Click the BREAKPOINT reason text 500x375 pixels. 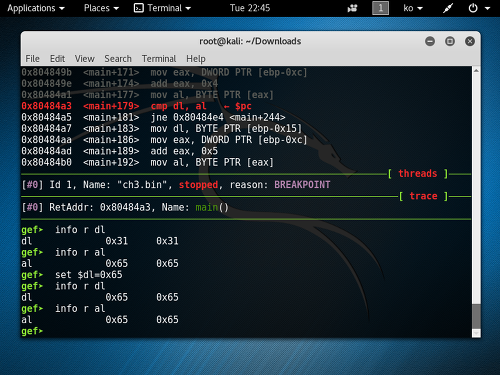click(x=302, y=185)
